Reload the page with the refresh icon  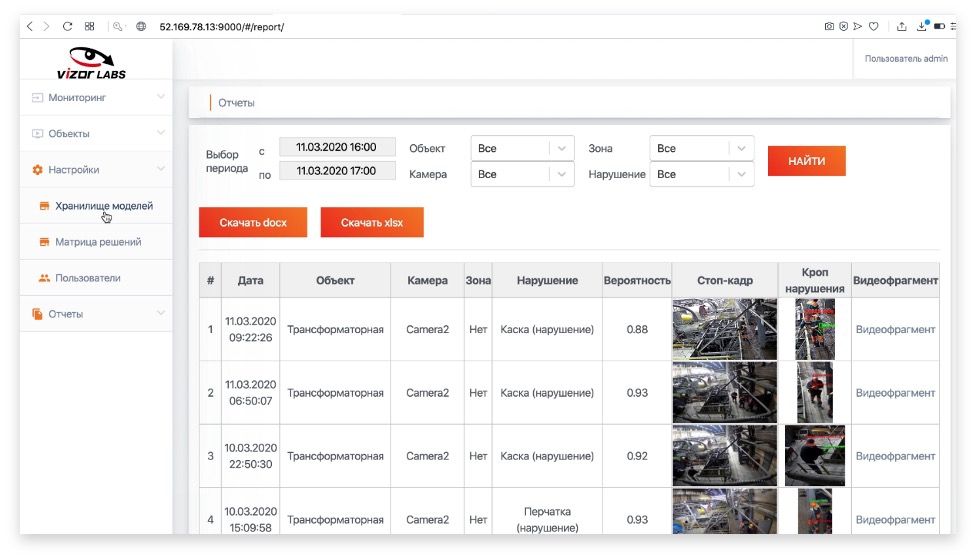click(67, 26)
